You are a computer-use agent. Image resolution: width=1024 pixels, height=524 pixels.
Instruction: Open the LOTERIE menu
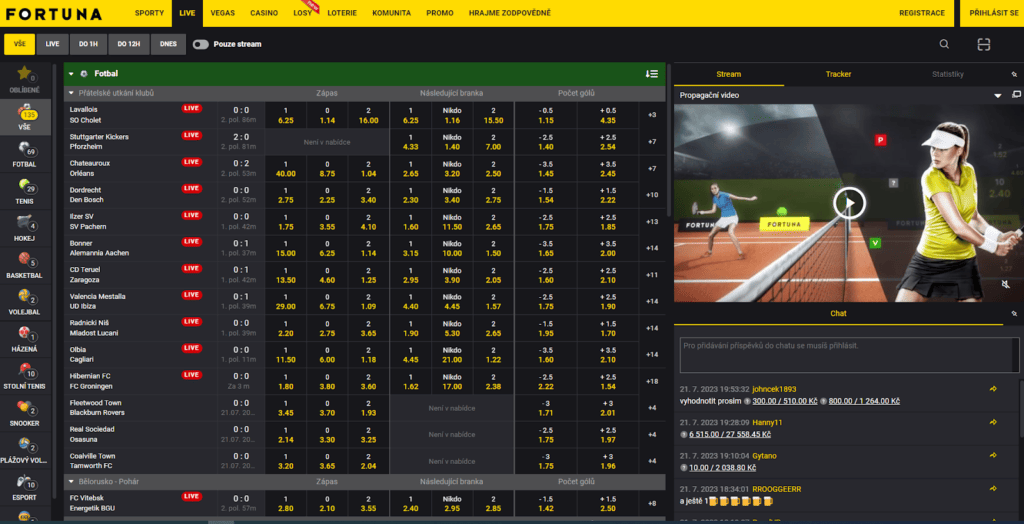(342, 13)
